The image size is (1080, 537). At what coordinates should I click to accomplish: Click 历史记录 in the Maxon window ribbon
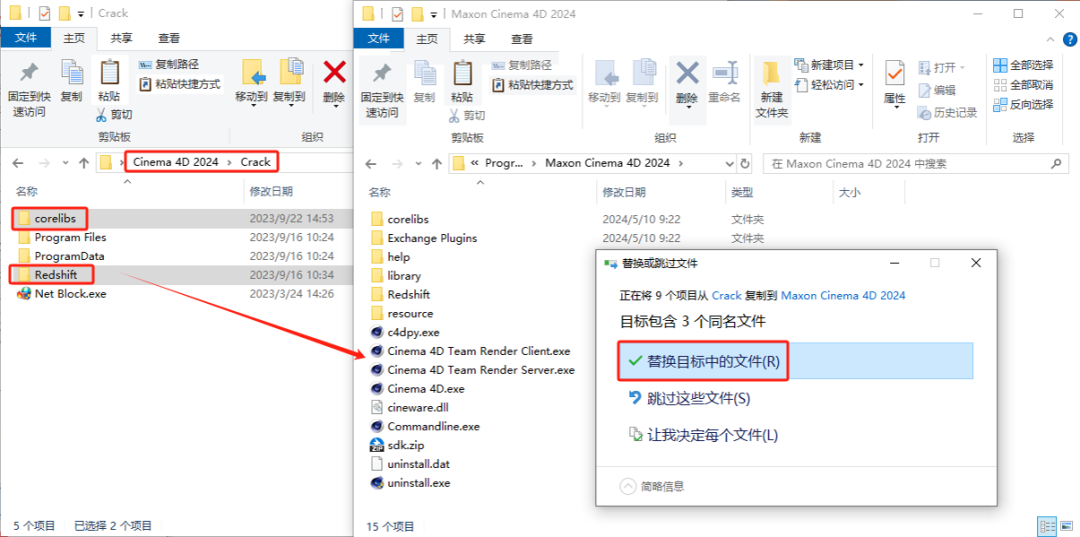(x=948, y=112)
